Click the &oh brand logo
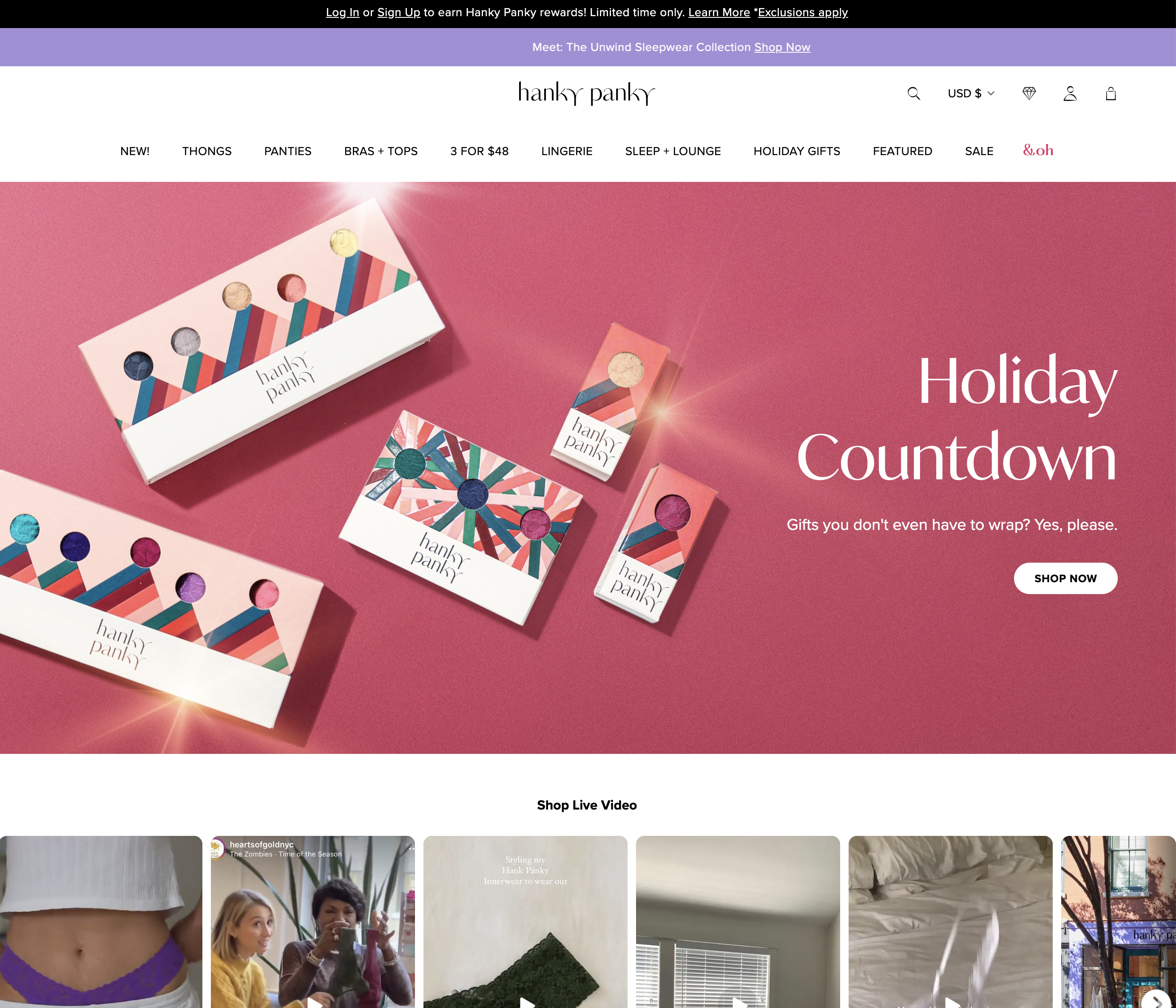 tap(1038, 150)
